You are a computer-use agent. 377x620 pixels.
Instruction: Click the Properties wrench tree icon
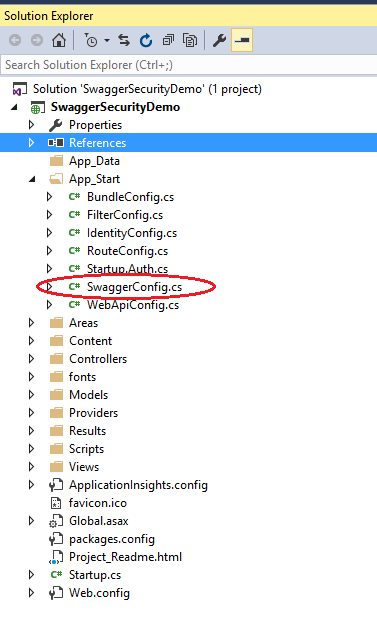coord(56,125)
